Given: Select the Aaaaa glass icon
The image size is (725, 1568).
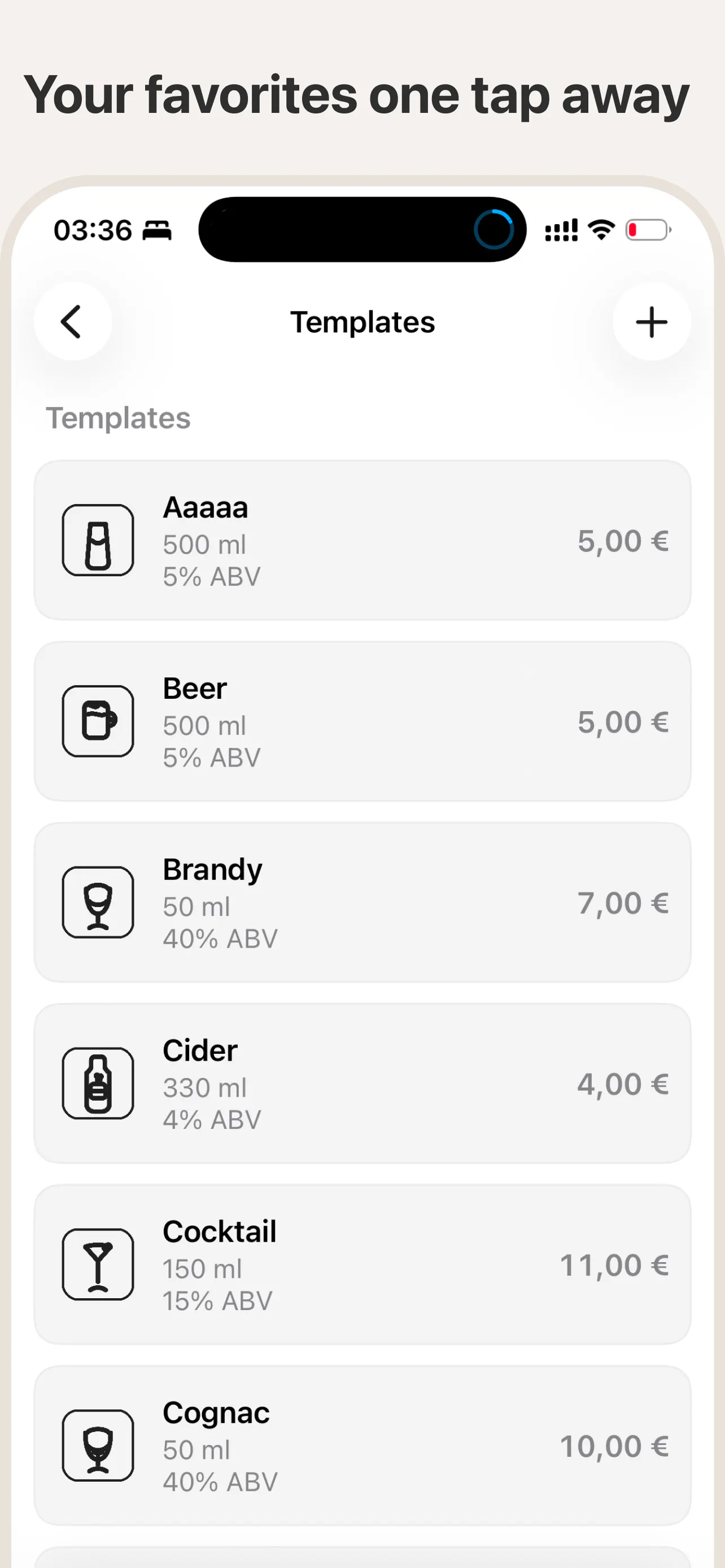Looking at the screenshot, I should click(x=98, y=540).
